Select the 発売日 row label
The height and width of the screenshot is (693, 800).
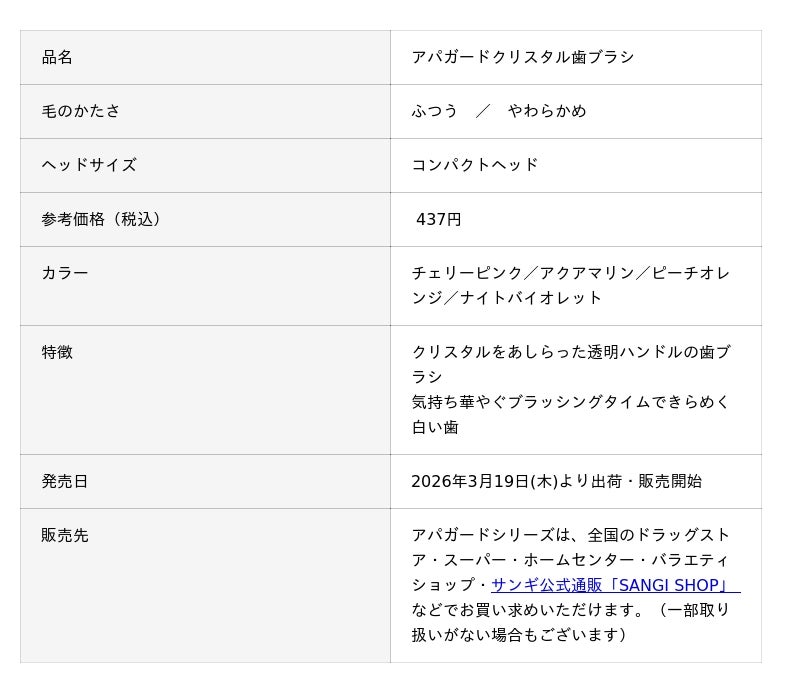pos(64,481)
